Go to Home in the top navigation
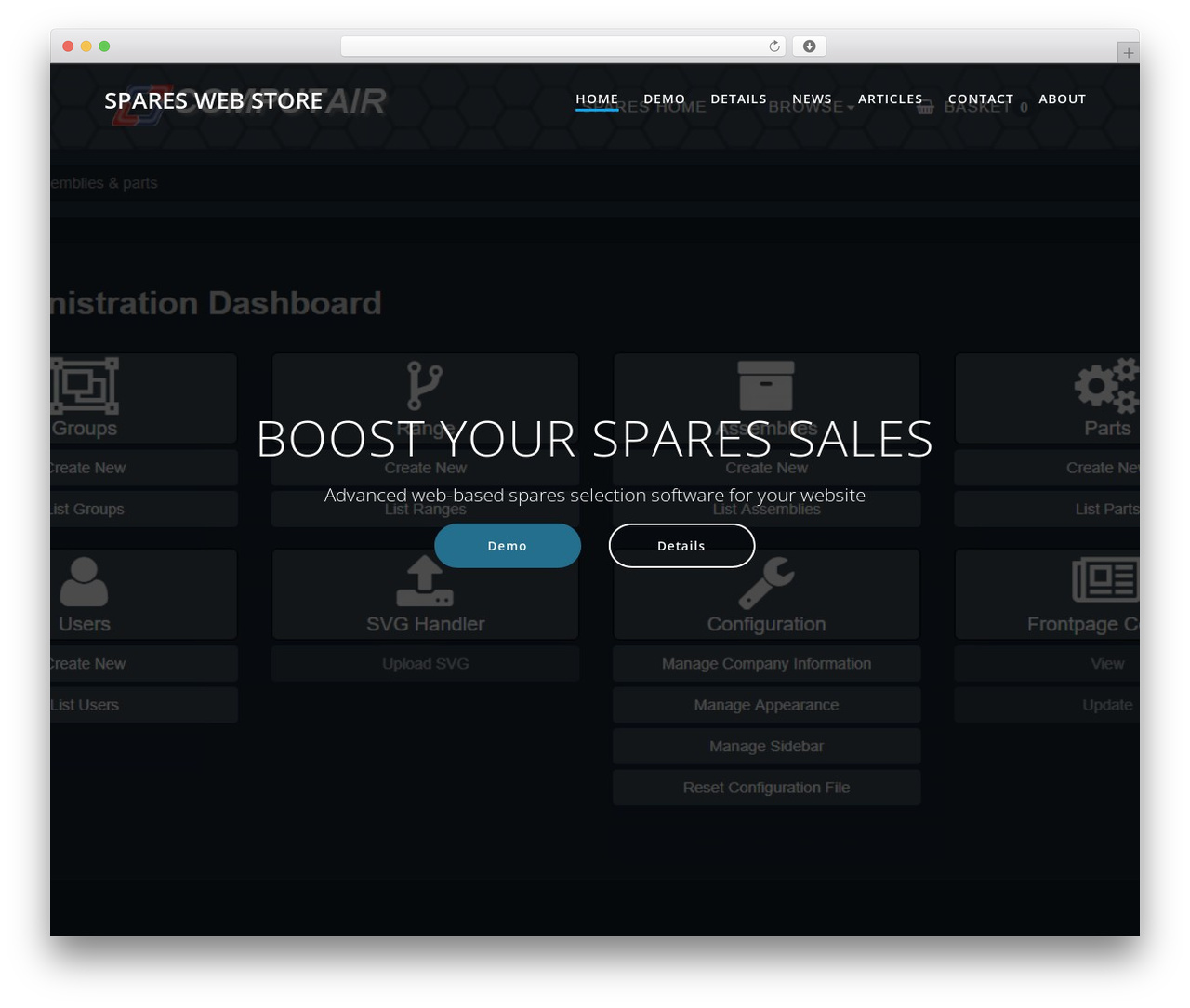The width and height of the screenshot is (1190, 1008). 597,99
